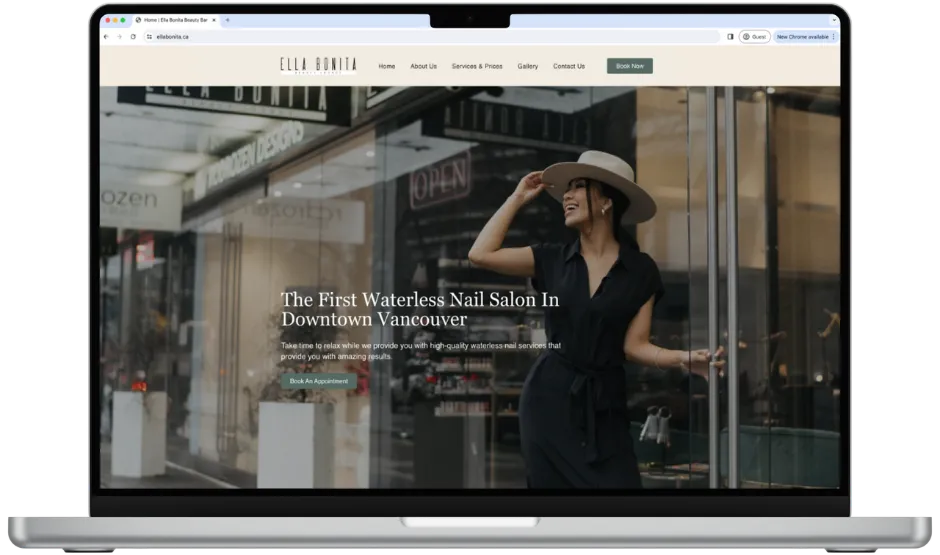Select the Home | Ella Bonita Beauty Bar tab

(176, 20)
